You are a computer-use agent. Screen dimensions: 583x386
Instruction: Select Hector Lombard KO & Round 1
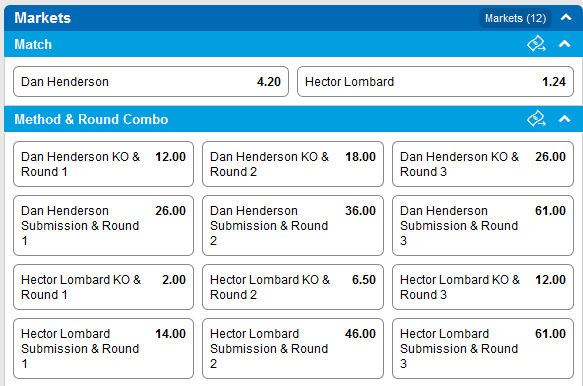point(103,287)
